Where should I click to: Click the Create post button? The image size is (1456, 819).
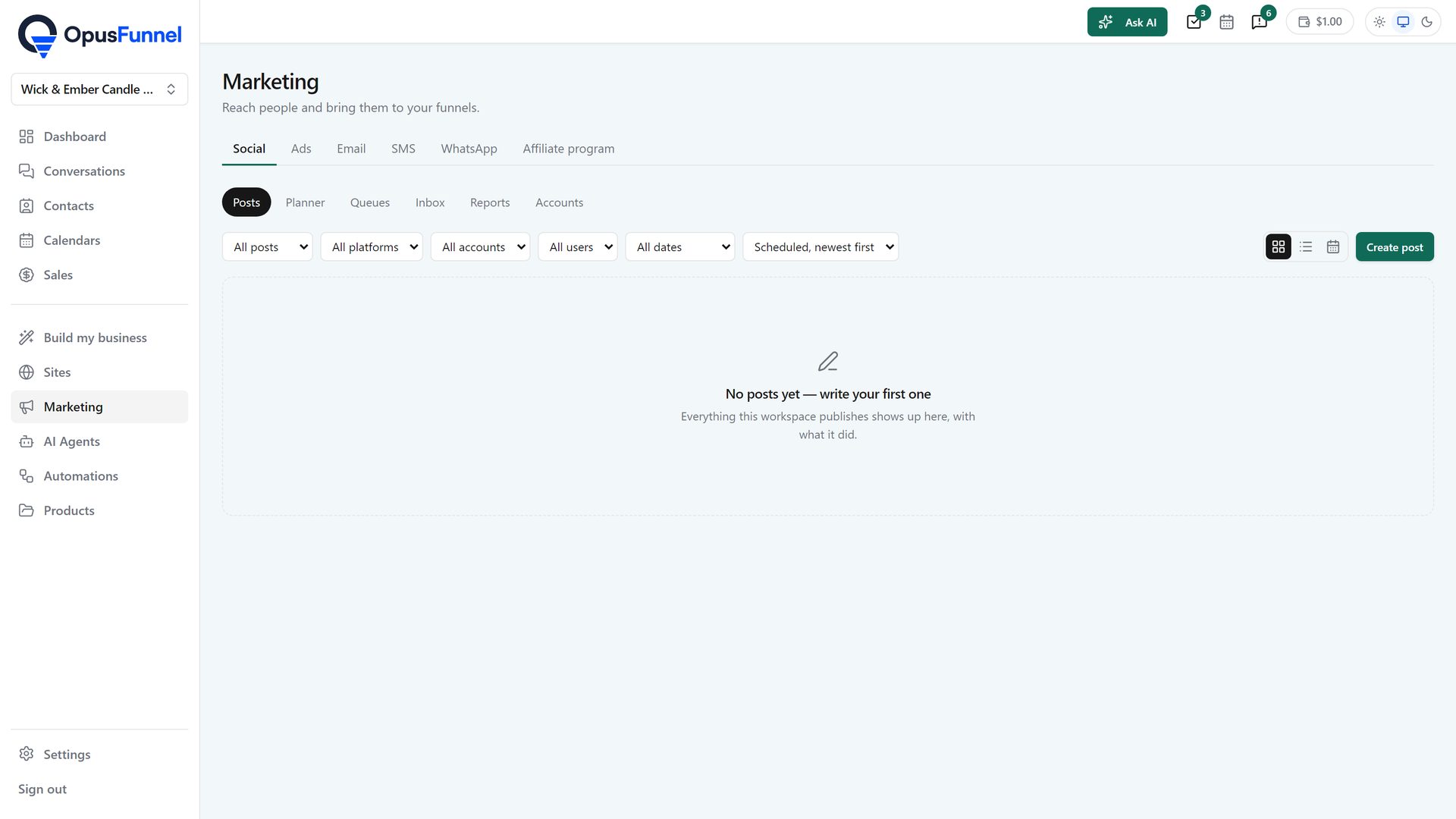(1395, 247)
